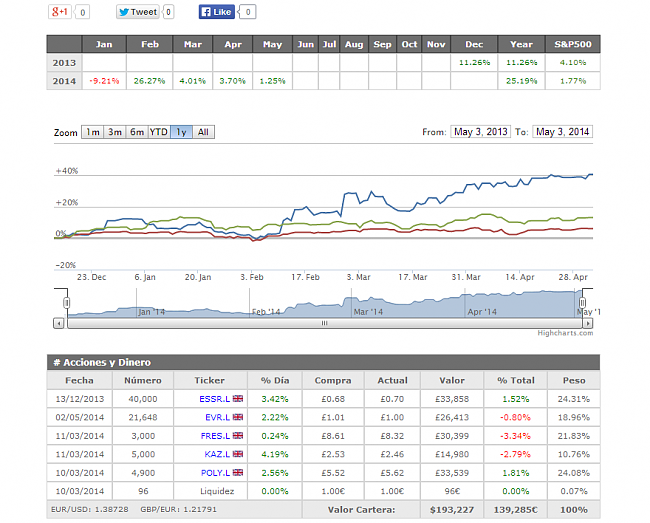Screen dimensions: 650x523
Task: Click the % Día column header
Action: (x=275, y=380)
